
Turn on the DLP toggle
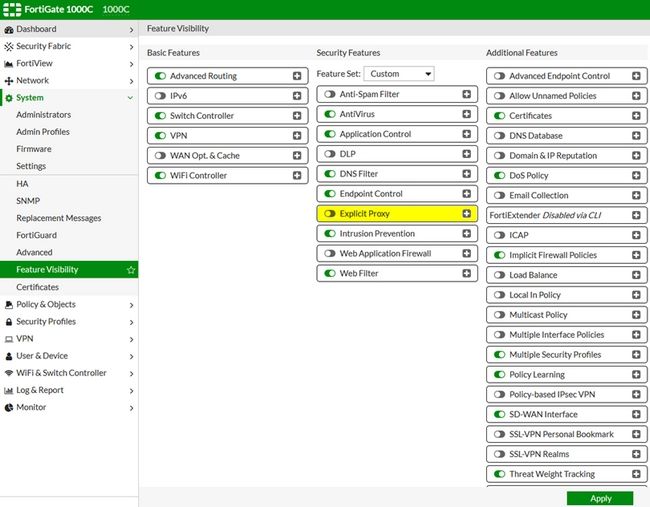tap(330, 154)
